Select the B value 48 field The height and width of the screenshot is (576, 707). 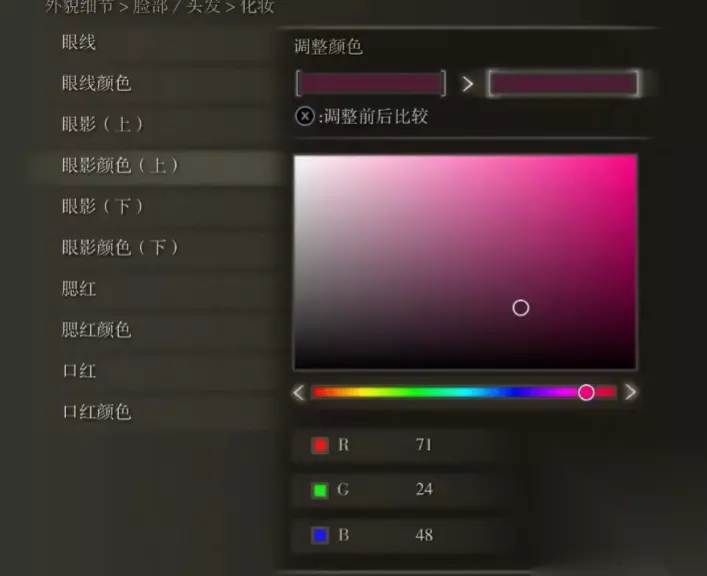397,535
